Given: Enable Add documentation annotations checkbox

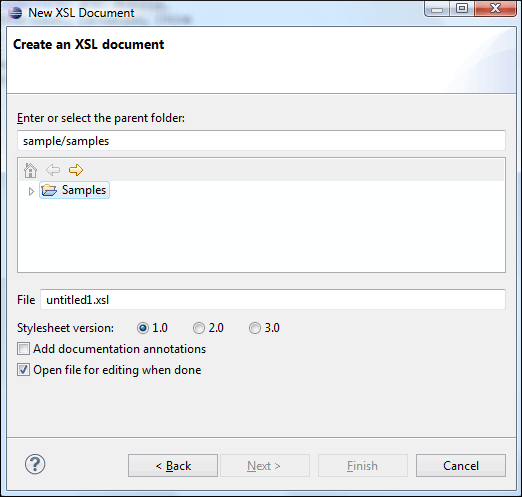Looking at the screenshot, I should click(x=23, y=349).
